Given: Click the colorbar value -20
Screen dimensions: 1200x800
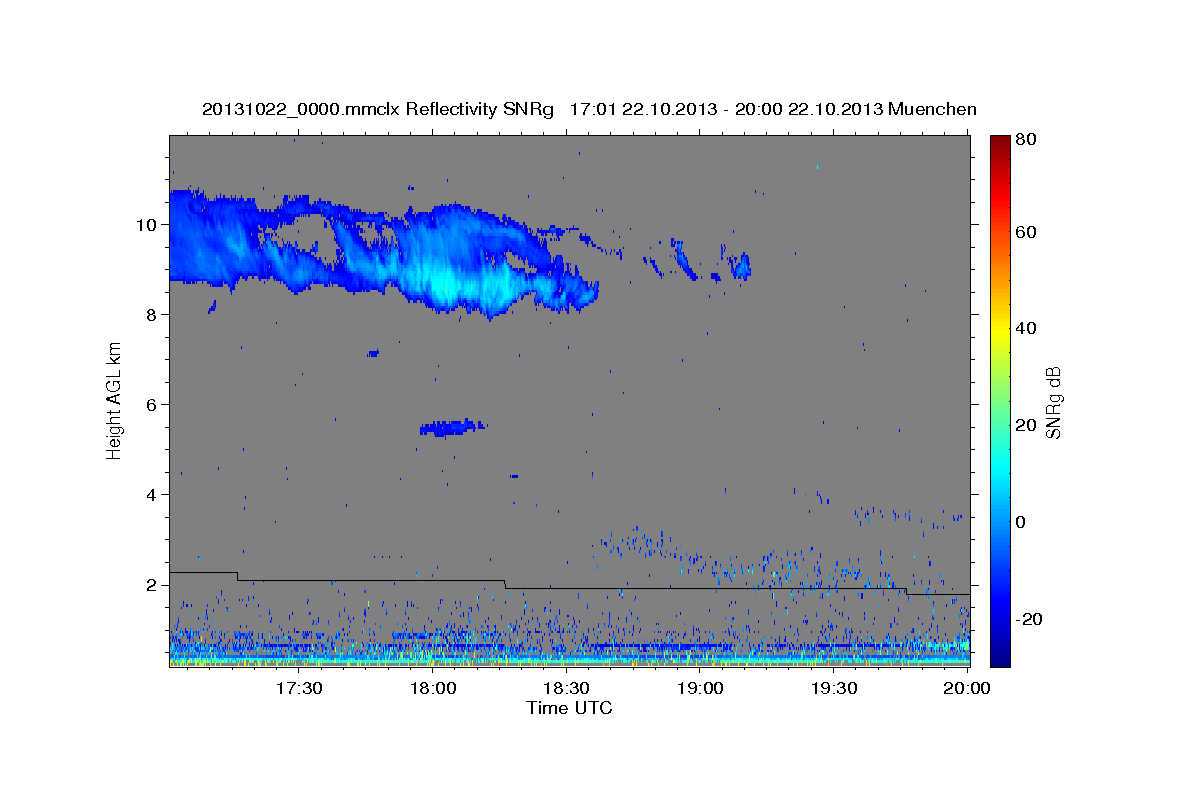Looking at the screenshot, I should pos(1027,619).
